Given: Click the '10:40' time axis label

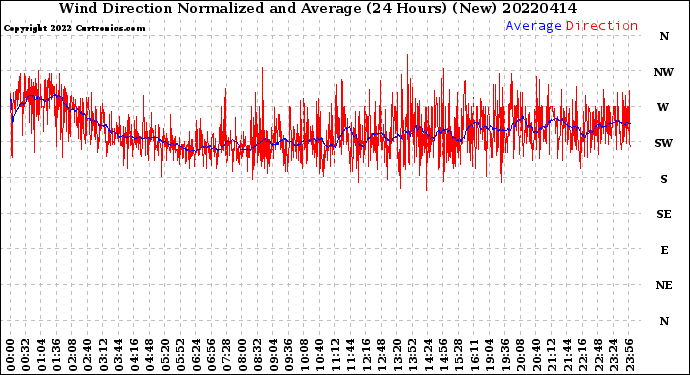Looking at the screenshot, I should [x=319, y=355].
